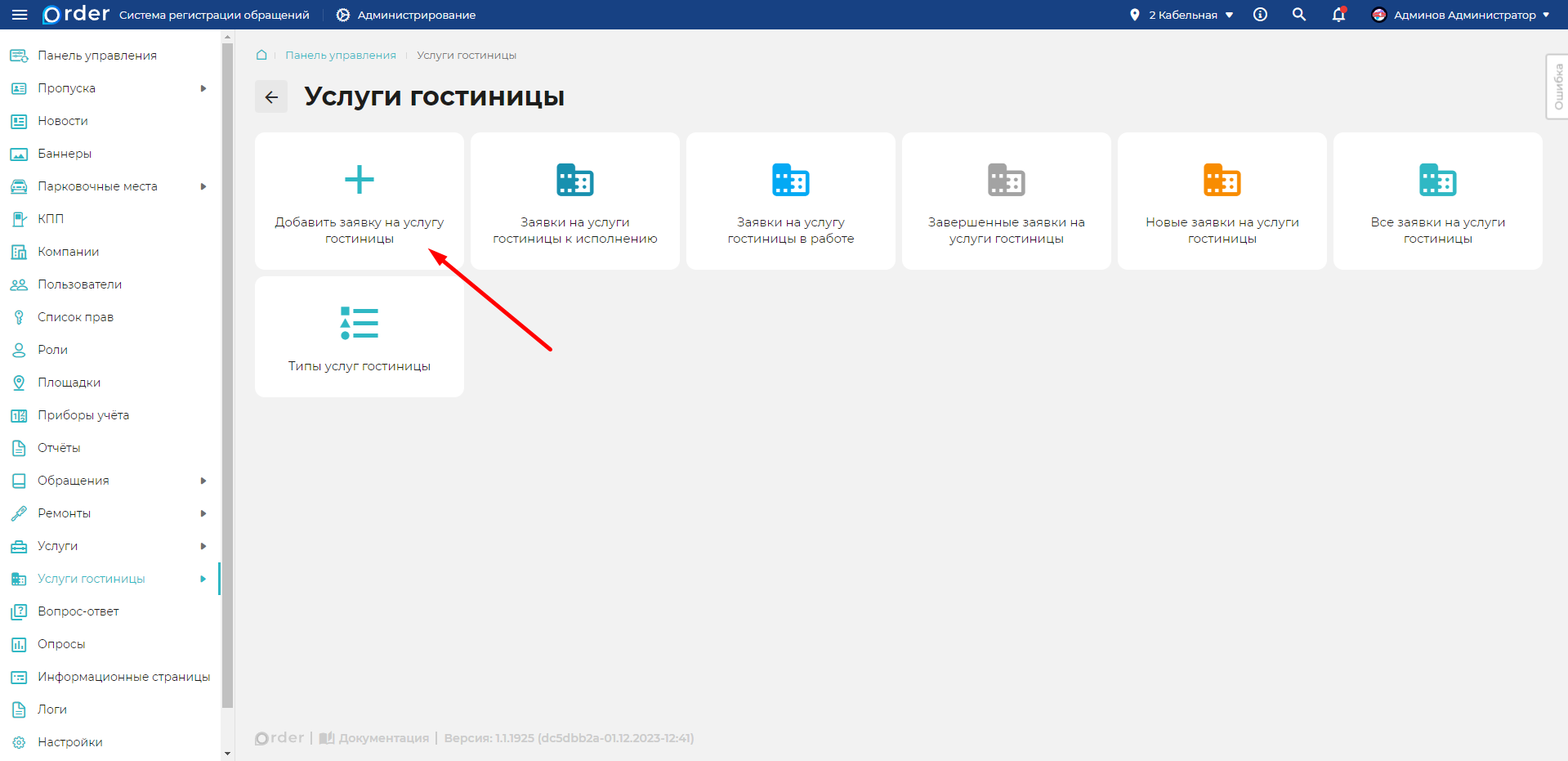Open Приборы учёта from the sidebar
The height and width of the screenshot is (761, 1568).
[x=83, y=415]
